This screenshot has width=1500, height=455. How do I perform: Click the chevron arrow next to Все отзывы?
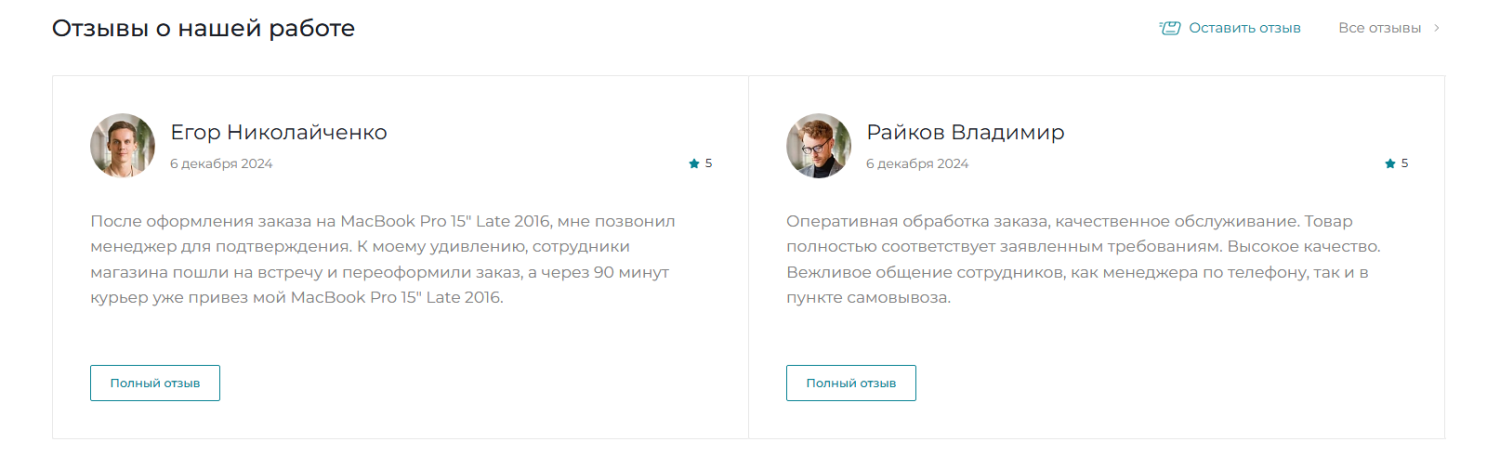pyautogui.click(x=1437, y=28)
